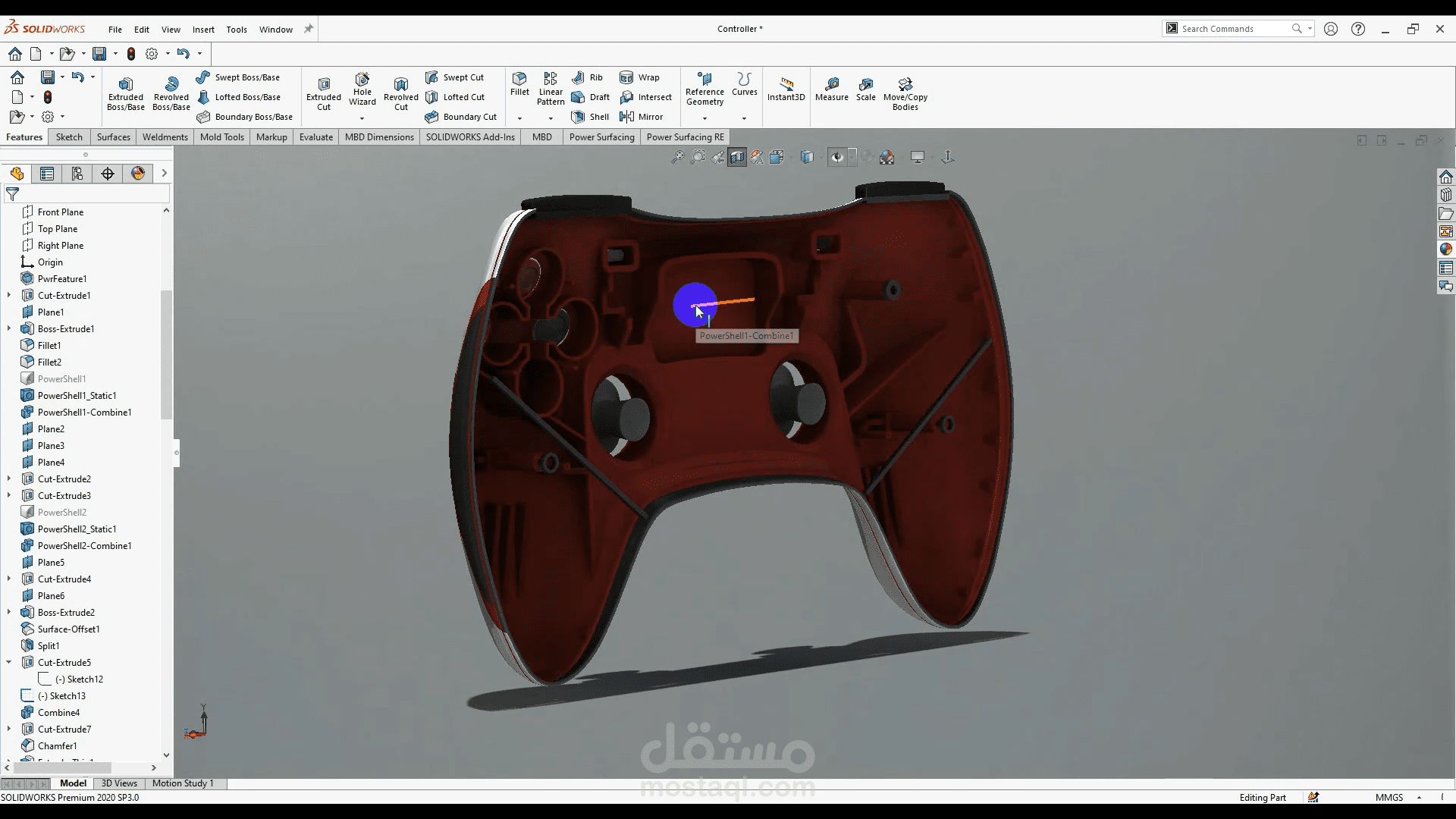Open the Reference Geometry dropdown arrow

tap(704, 118)
